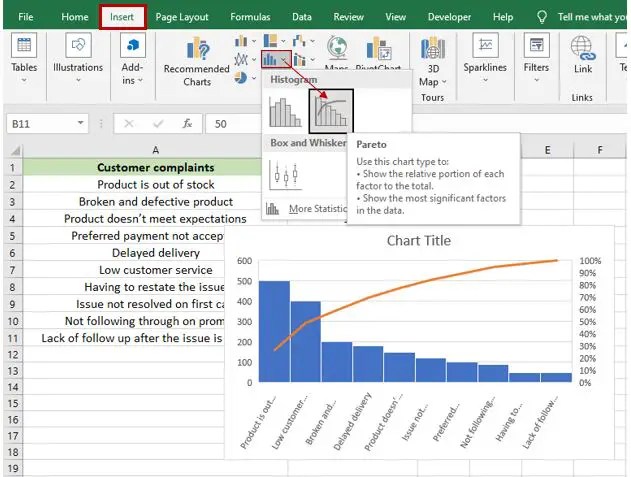The image size is (631, 477).
Task: Open the Illustrations group button
Action: [78, 58]
